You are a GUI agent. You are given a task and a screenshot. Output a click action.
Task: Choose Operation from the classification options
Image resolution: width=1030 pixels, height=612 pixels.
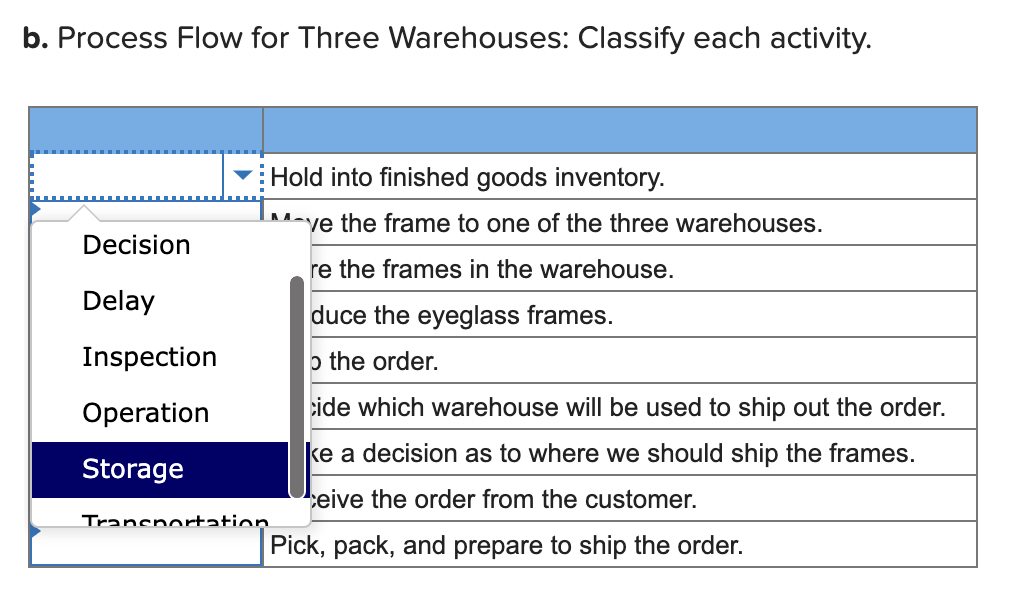tap(145, 412)
